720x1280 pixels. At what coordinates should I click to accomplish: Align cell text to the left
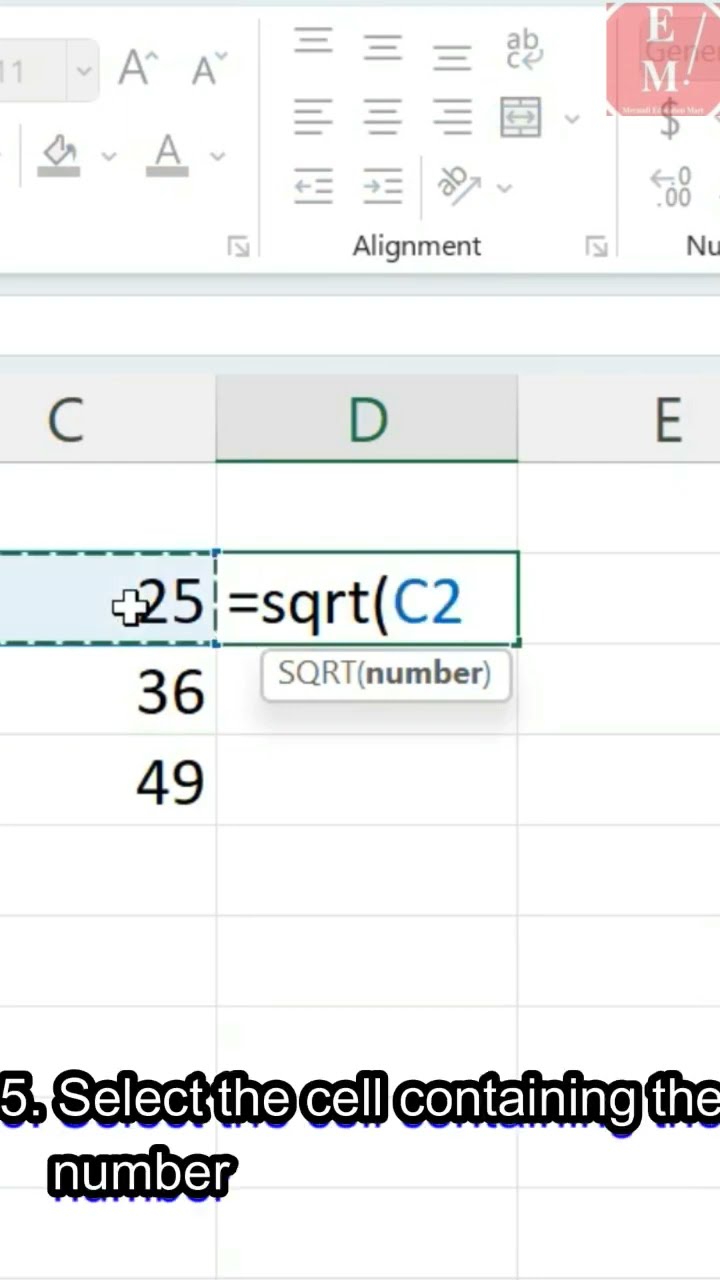313,118
